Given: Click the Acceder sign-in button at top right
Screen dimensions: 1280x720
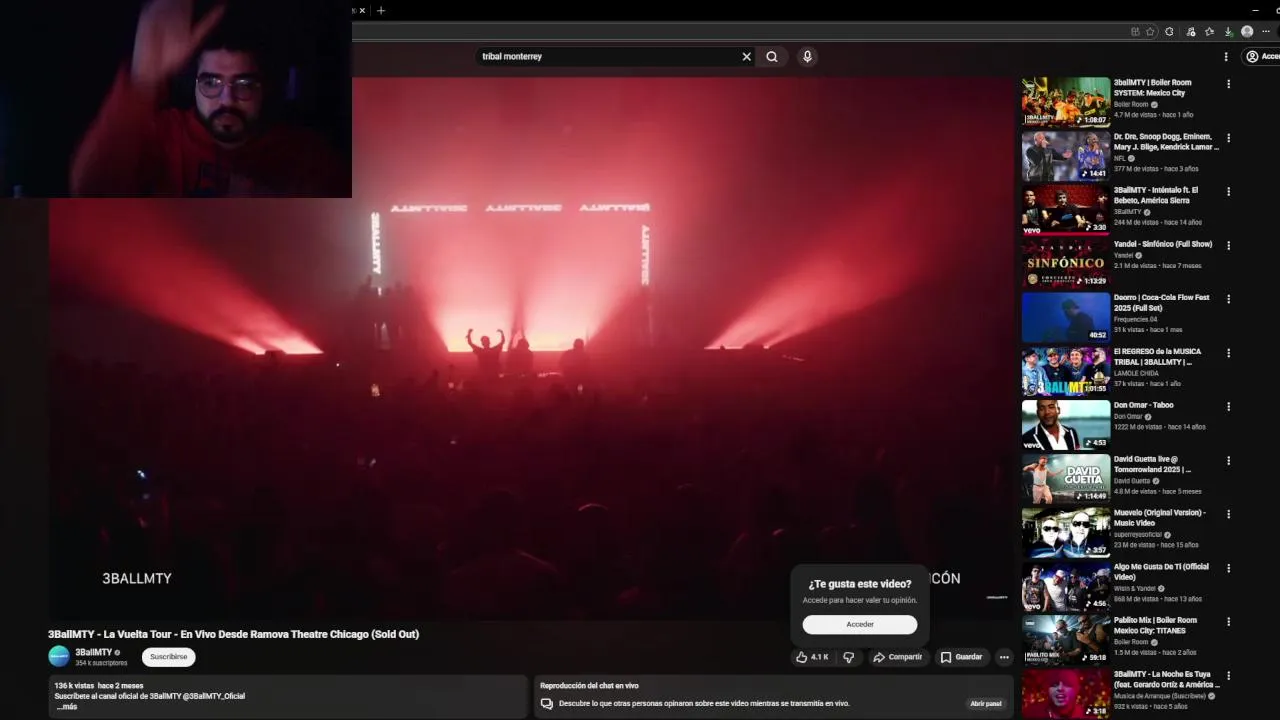Looking at the screenshot, I should pyautogui.click(x=1262, y=57).
